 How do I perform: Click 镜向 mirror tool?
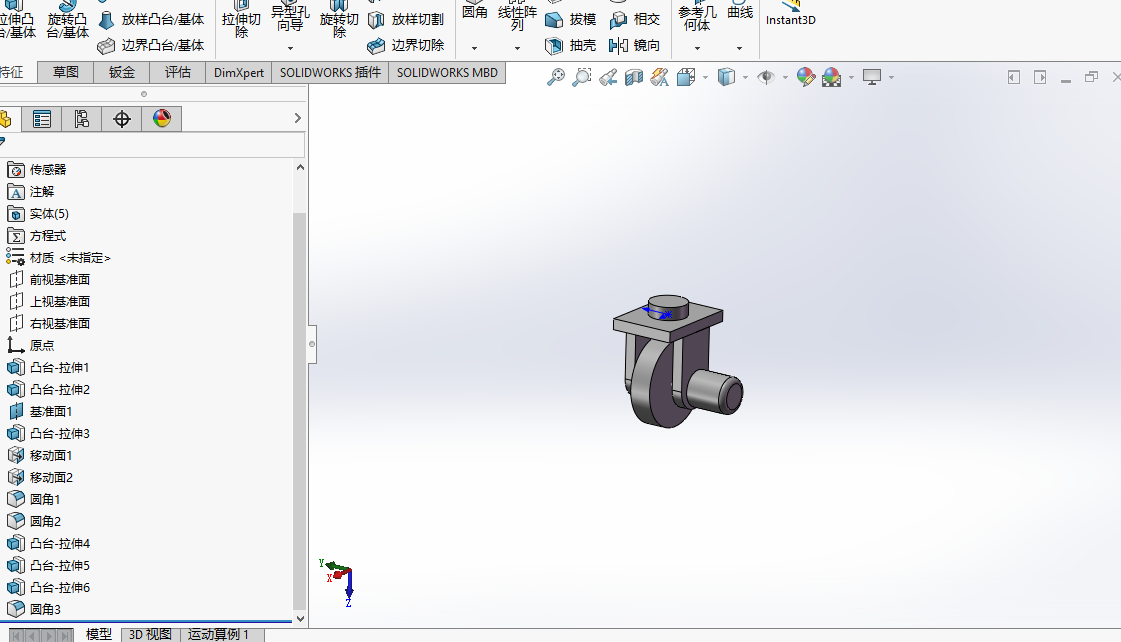tap(635, 45)
